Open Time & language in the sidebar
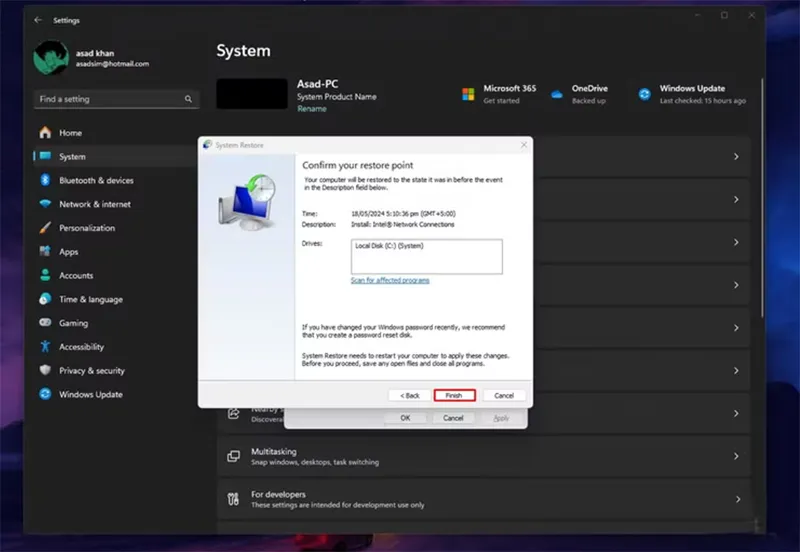Image resolution: width=800 pixels, height=552 pixels. tap(116, 299)
